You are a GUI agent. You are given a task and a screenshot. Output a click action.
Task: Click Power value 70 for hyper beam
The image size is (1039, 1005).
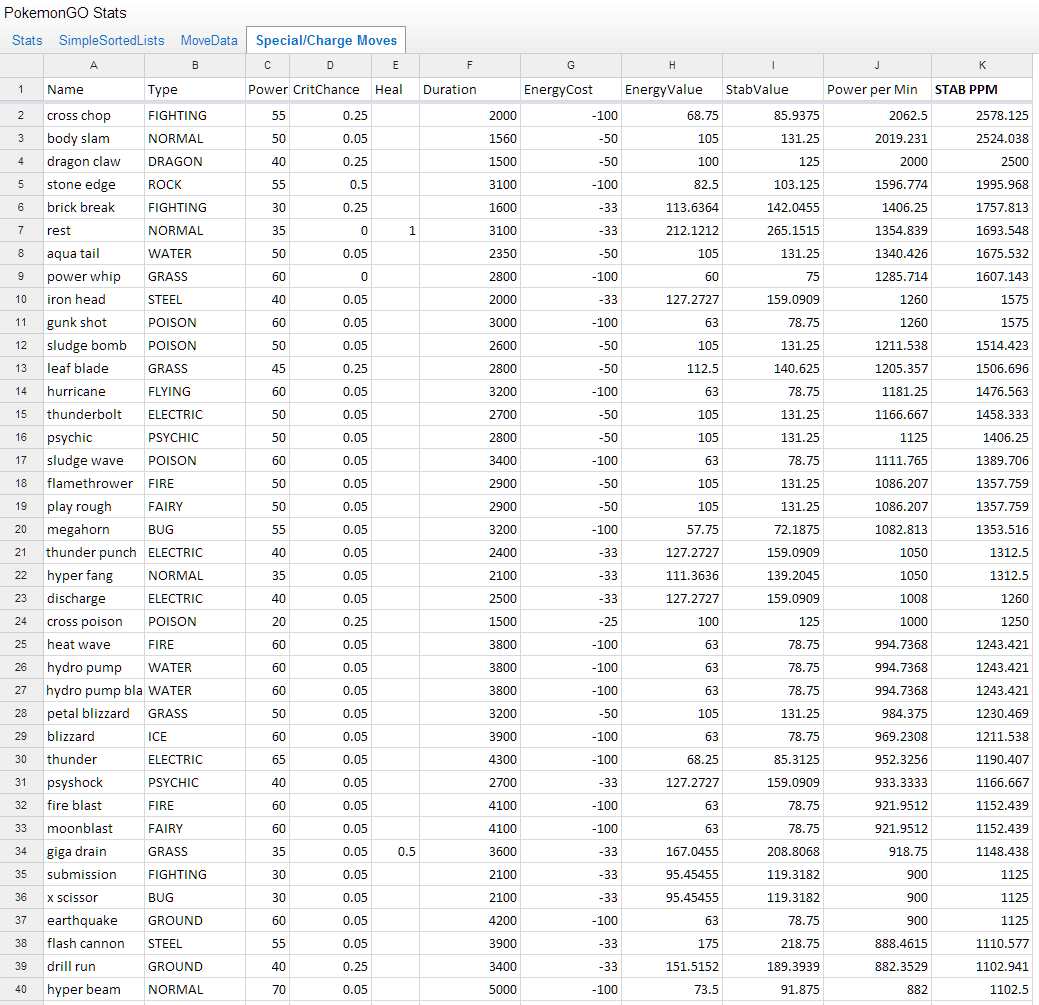click(x=267, y=990)
